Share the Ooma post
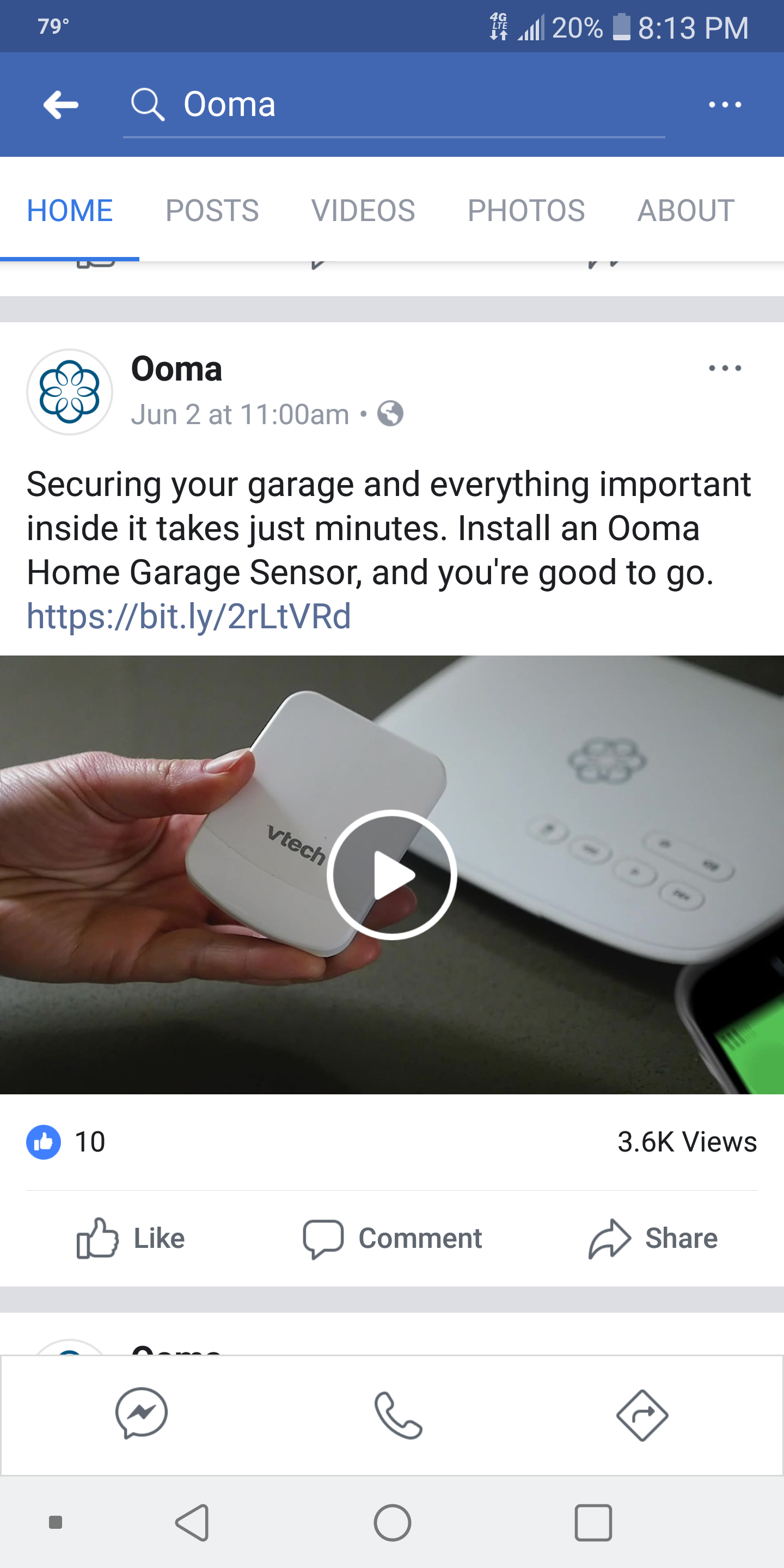This screenshot has width=784, height=1568. point(653,1238)
